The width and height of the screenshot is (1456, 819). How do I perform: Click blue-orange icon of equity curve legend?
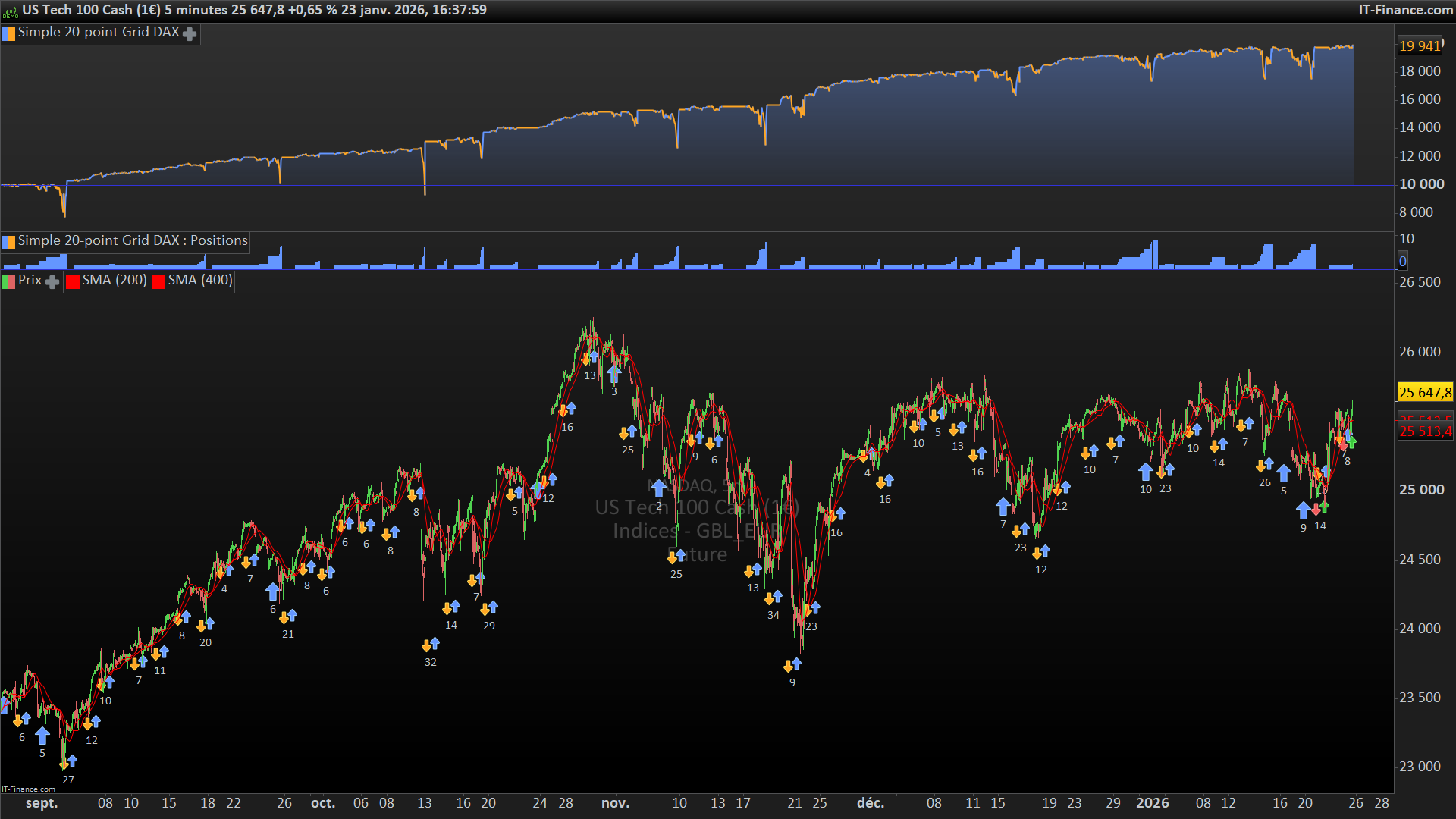tap(8, 33)
